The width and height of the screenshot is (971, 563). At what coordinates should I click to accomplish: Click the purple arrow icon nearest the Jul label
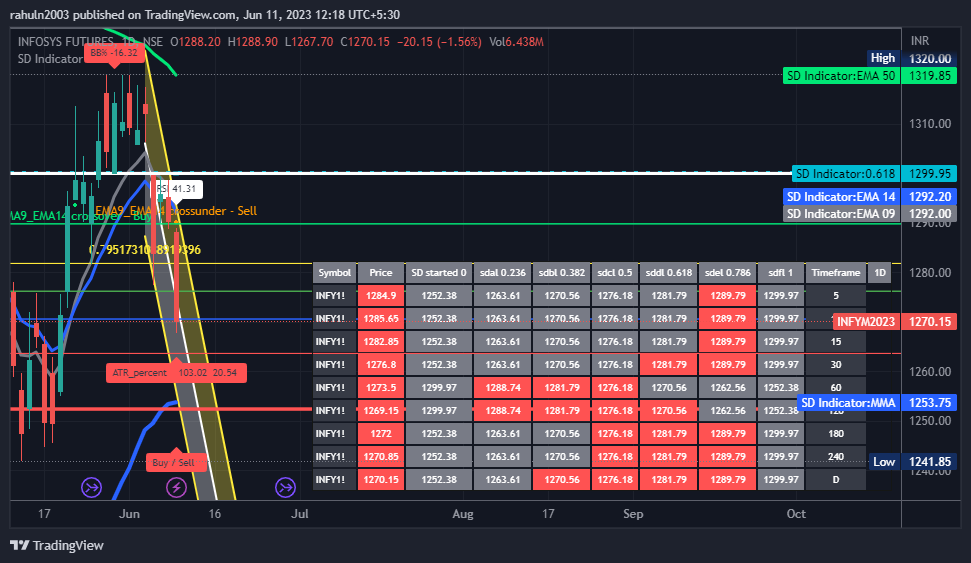[285, 487]
